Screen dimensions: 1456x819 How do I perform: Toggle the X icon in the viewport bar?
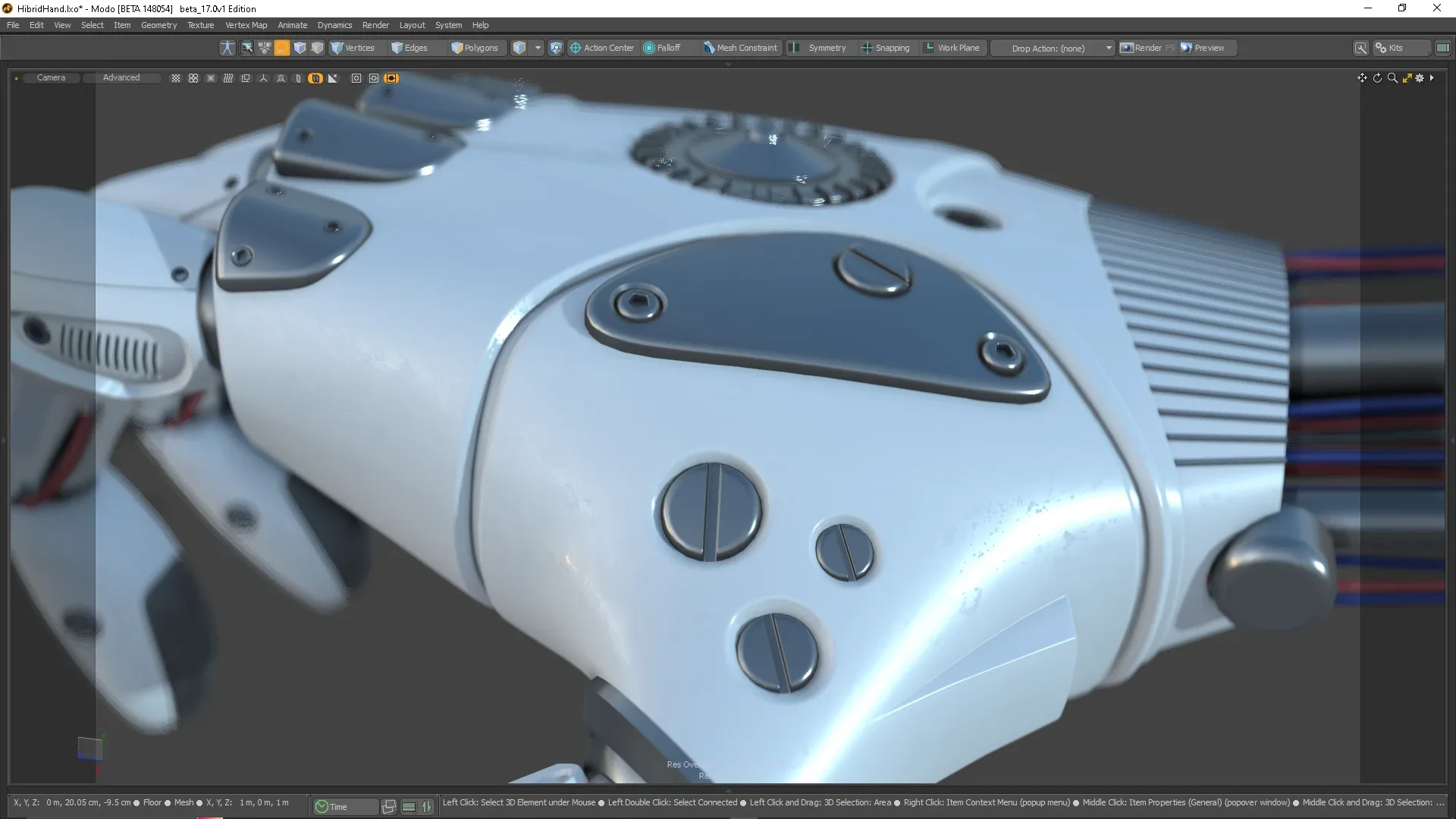pos(211,78)
